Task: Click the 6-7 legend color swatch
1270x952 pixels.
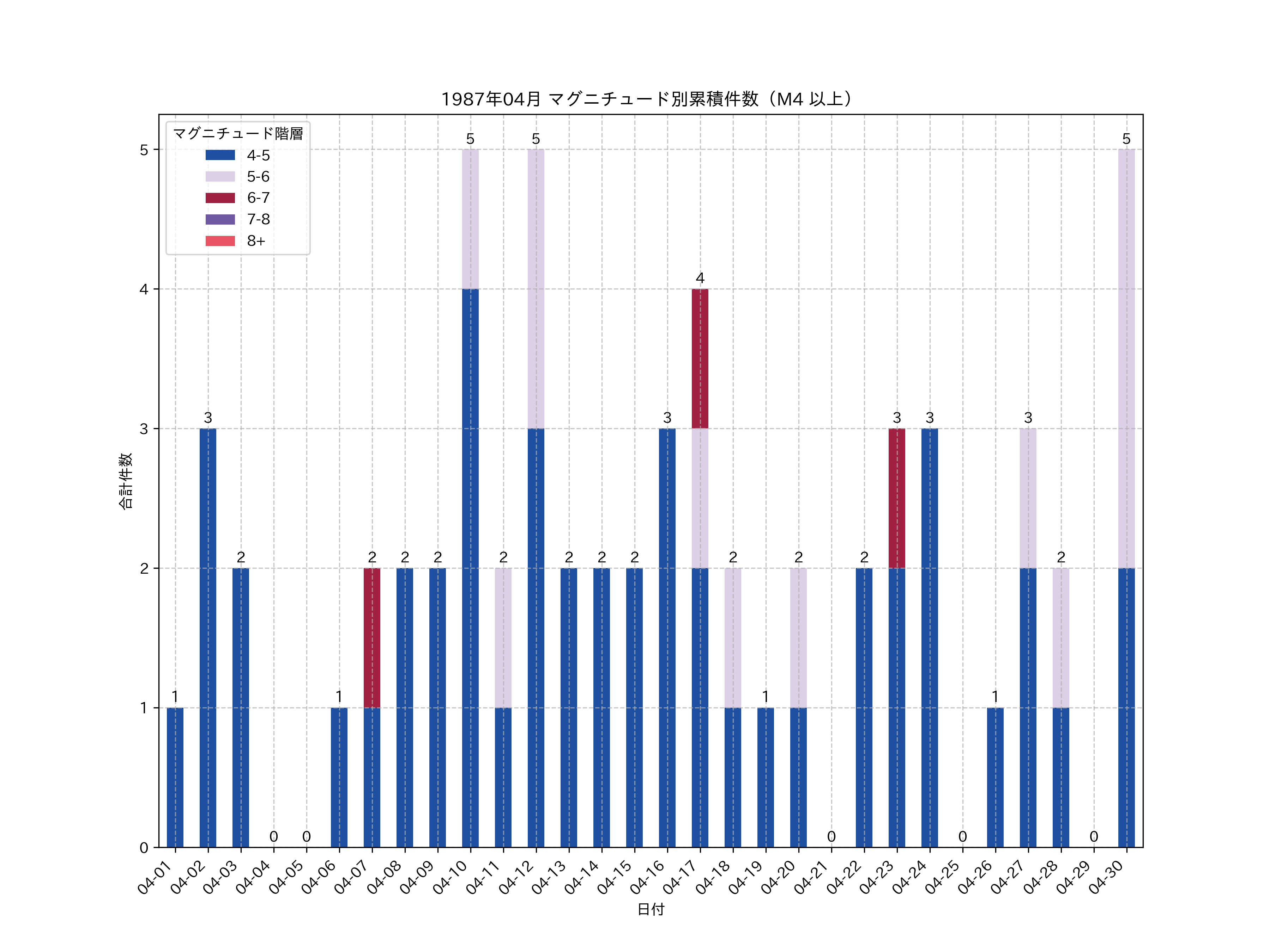Action: [220, 198]
